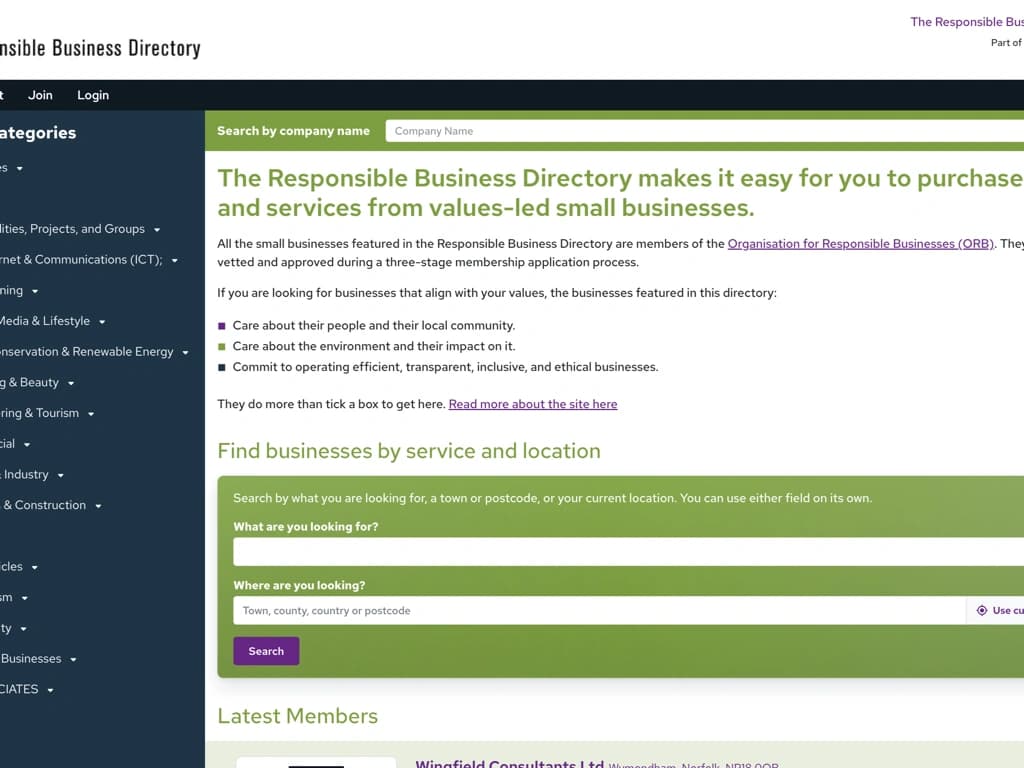Select the Search by company name label
The width and height of the screenshot is (1024, 768).
point(293,131)
